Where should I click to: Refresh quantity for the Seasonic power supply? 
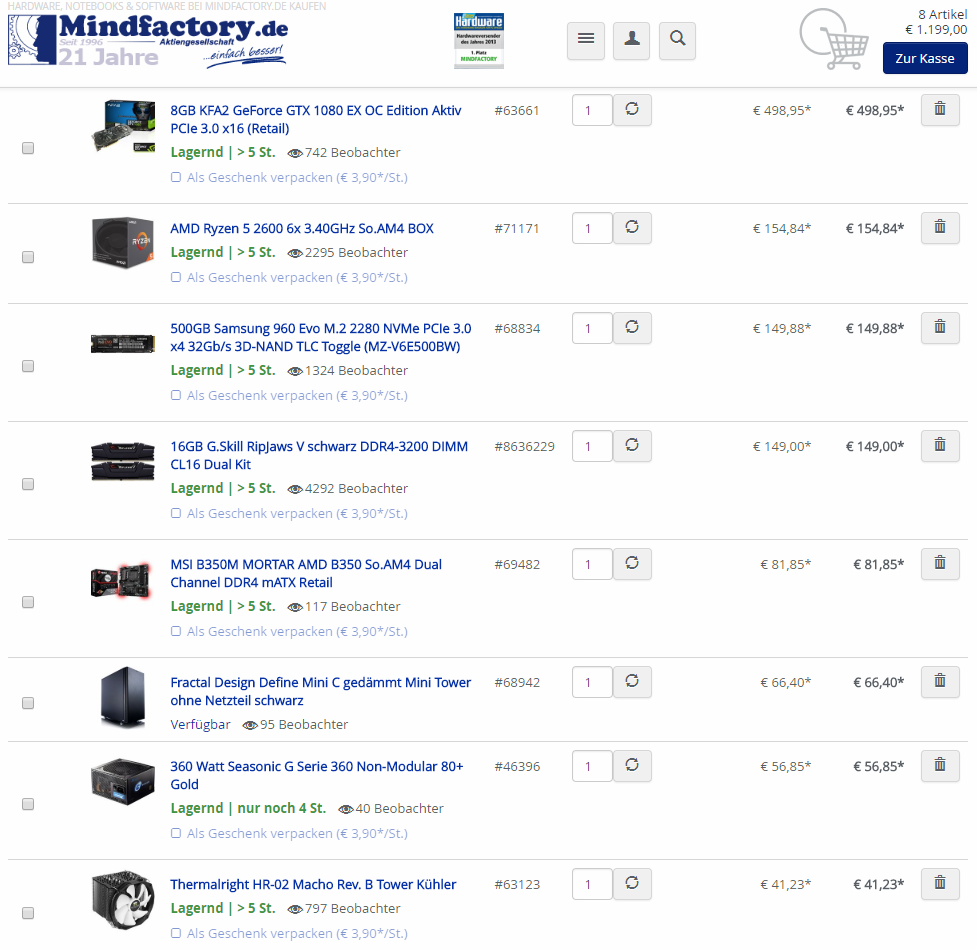pos(632,766)
